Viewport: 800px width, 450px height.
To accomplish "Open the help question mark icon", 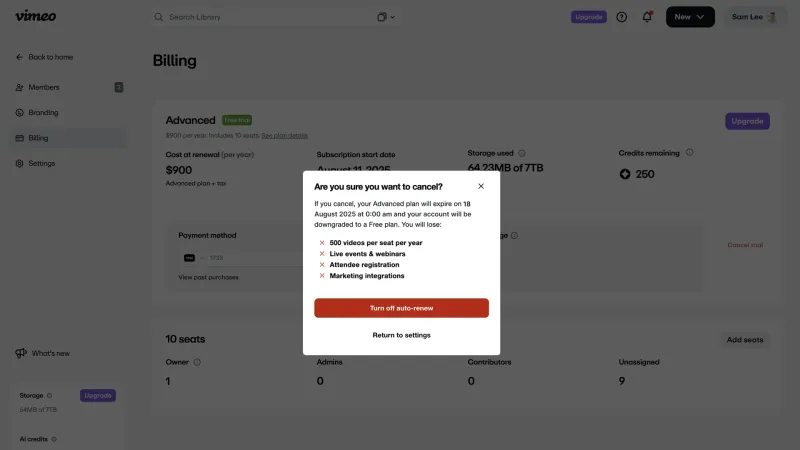I will coord(621,17).
